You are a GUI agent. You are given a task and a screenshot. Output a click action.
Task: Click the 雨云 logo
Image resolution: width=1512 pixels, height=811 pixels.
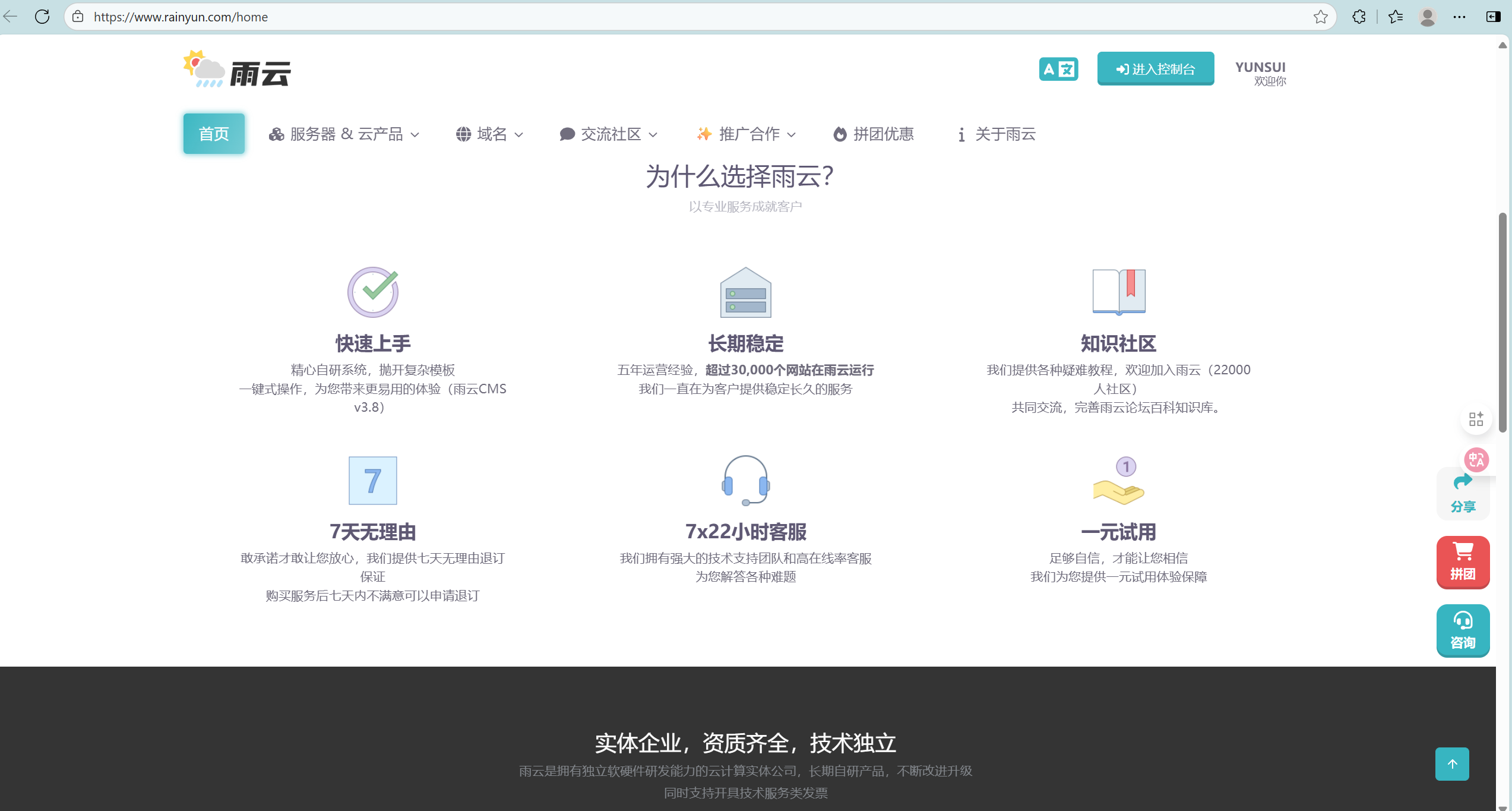[237, 70]
